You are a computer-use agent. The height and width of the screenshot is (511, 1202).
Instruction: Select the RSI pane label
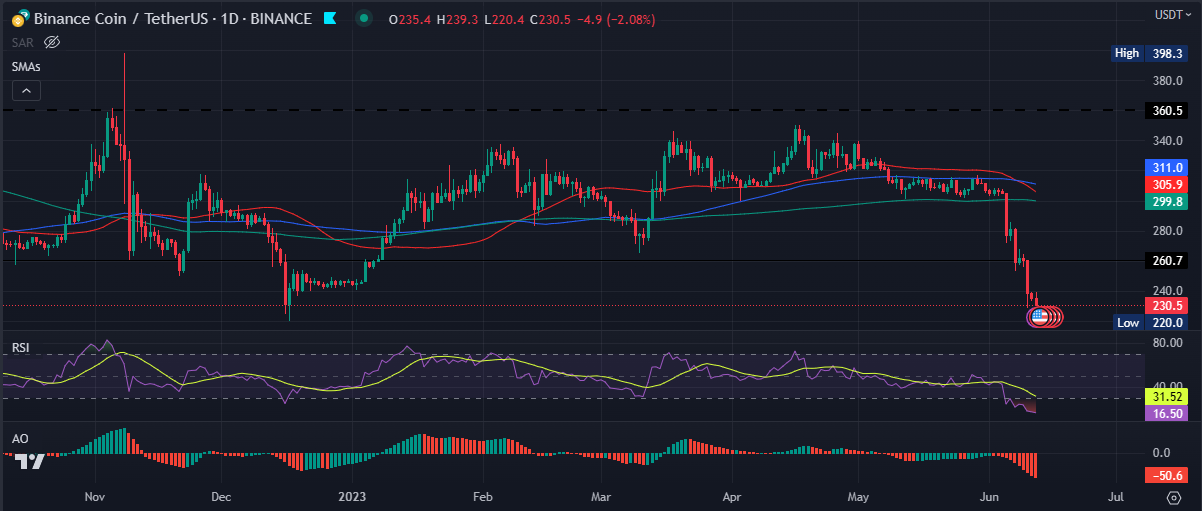click(x=20, y=348)
